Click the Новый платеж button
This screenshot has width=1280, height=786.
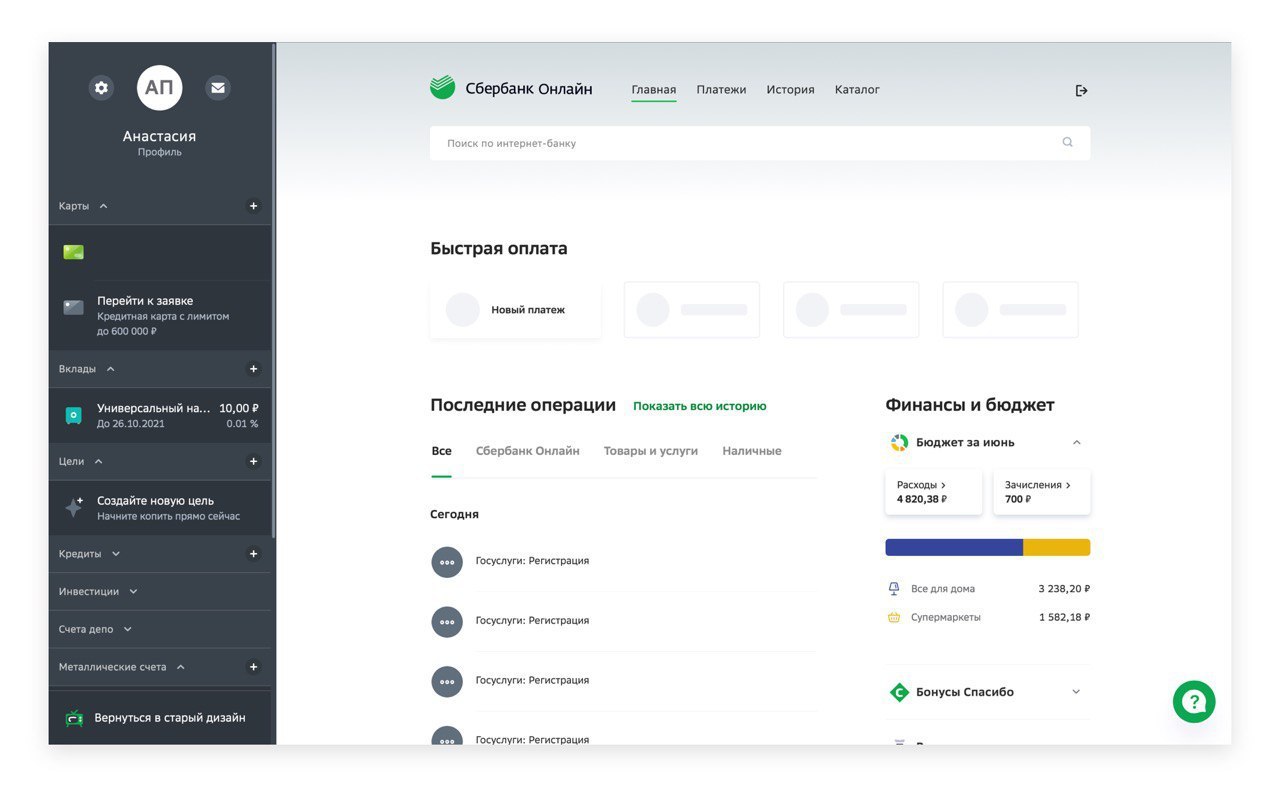coord(515,310)
